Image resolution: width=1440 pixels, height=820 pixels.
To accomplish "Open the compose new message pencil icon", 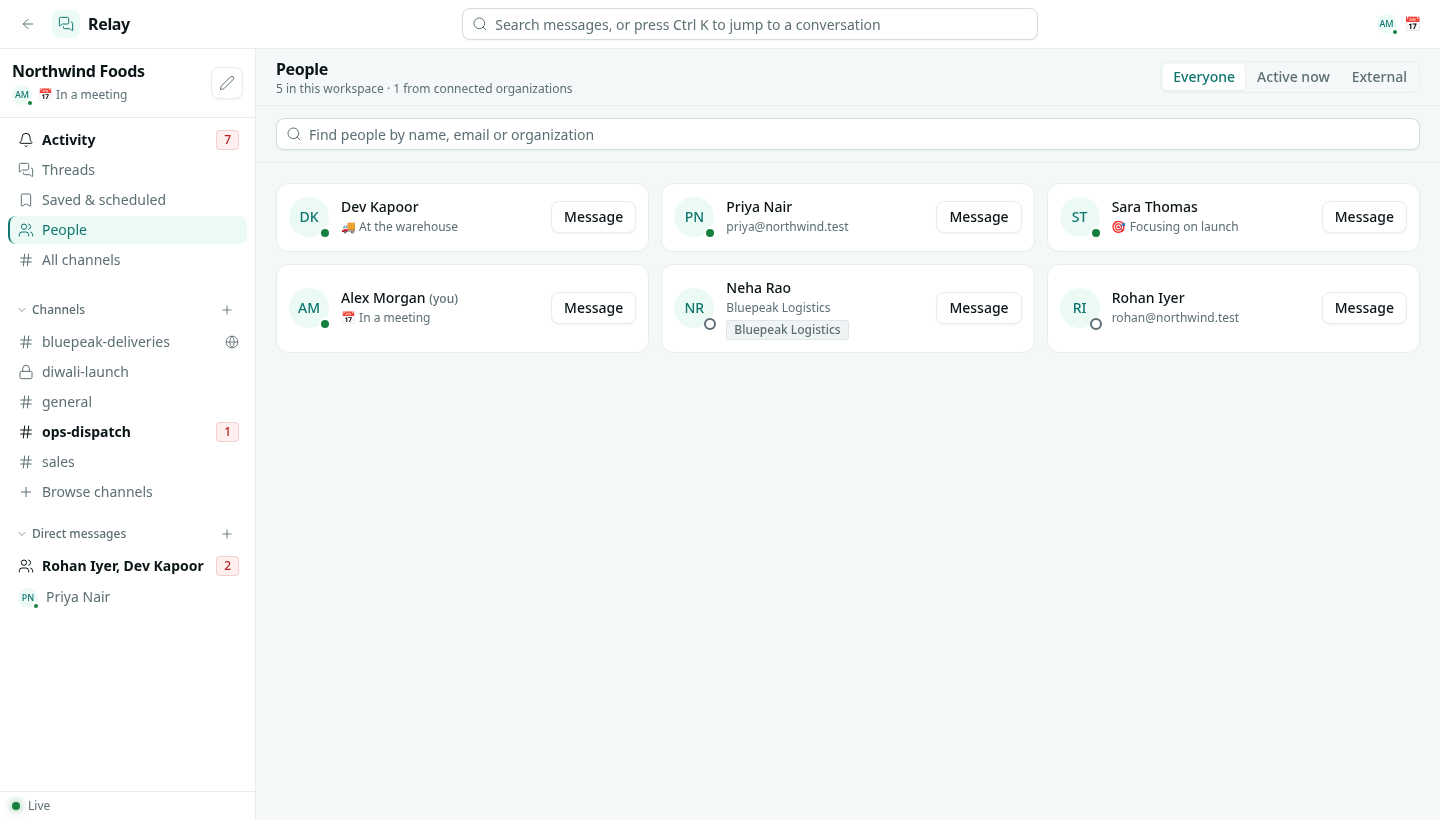I will click(x=227, y=82).
